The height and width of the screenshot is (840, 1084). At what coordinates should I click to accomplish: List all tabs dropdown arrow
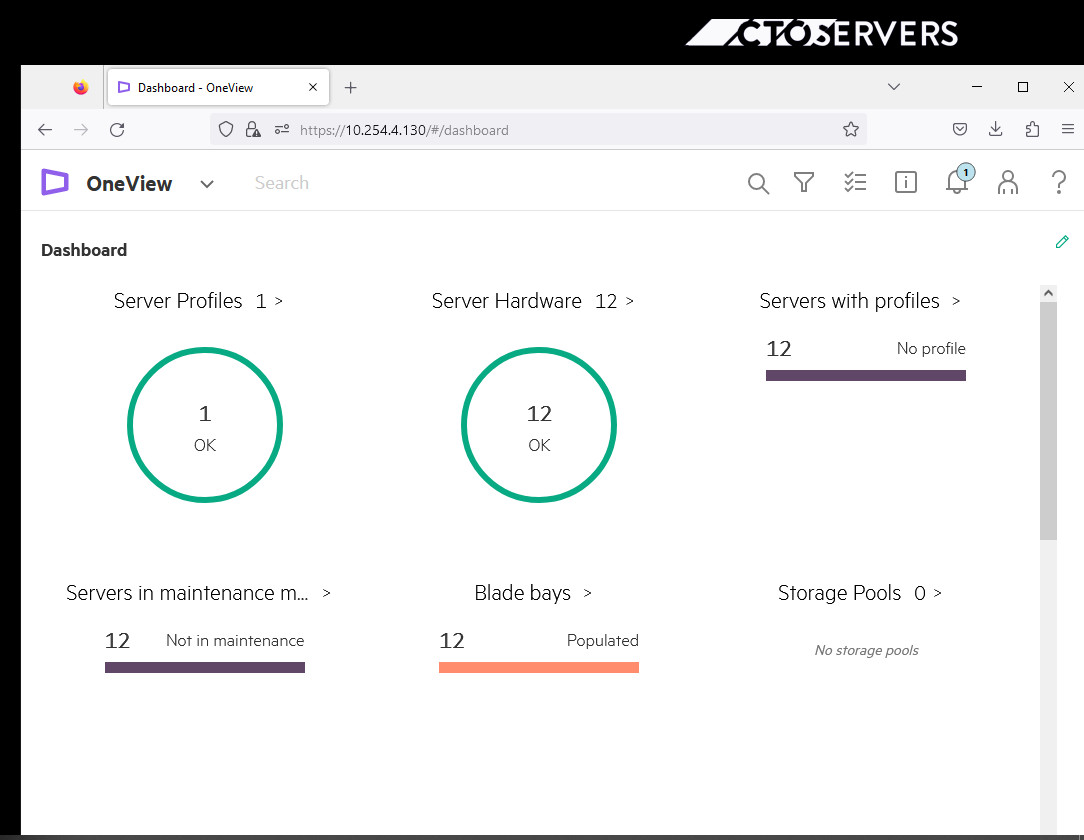tap(894, 87)
